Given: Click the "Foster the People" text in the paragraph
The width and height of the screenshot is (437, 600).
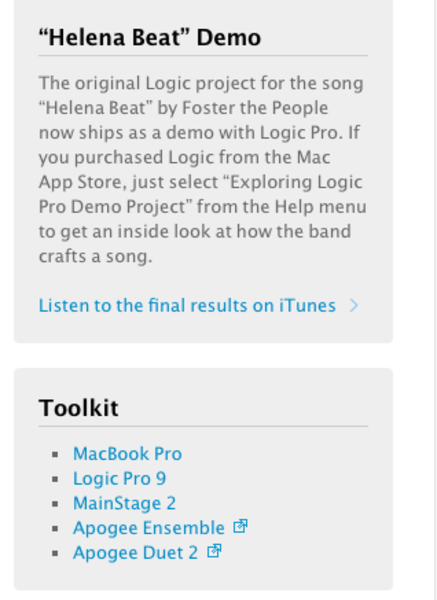Looking at the screenshot, I should 255,108.
